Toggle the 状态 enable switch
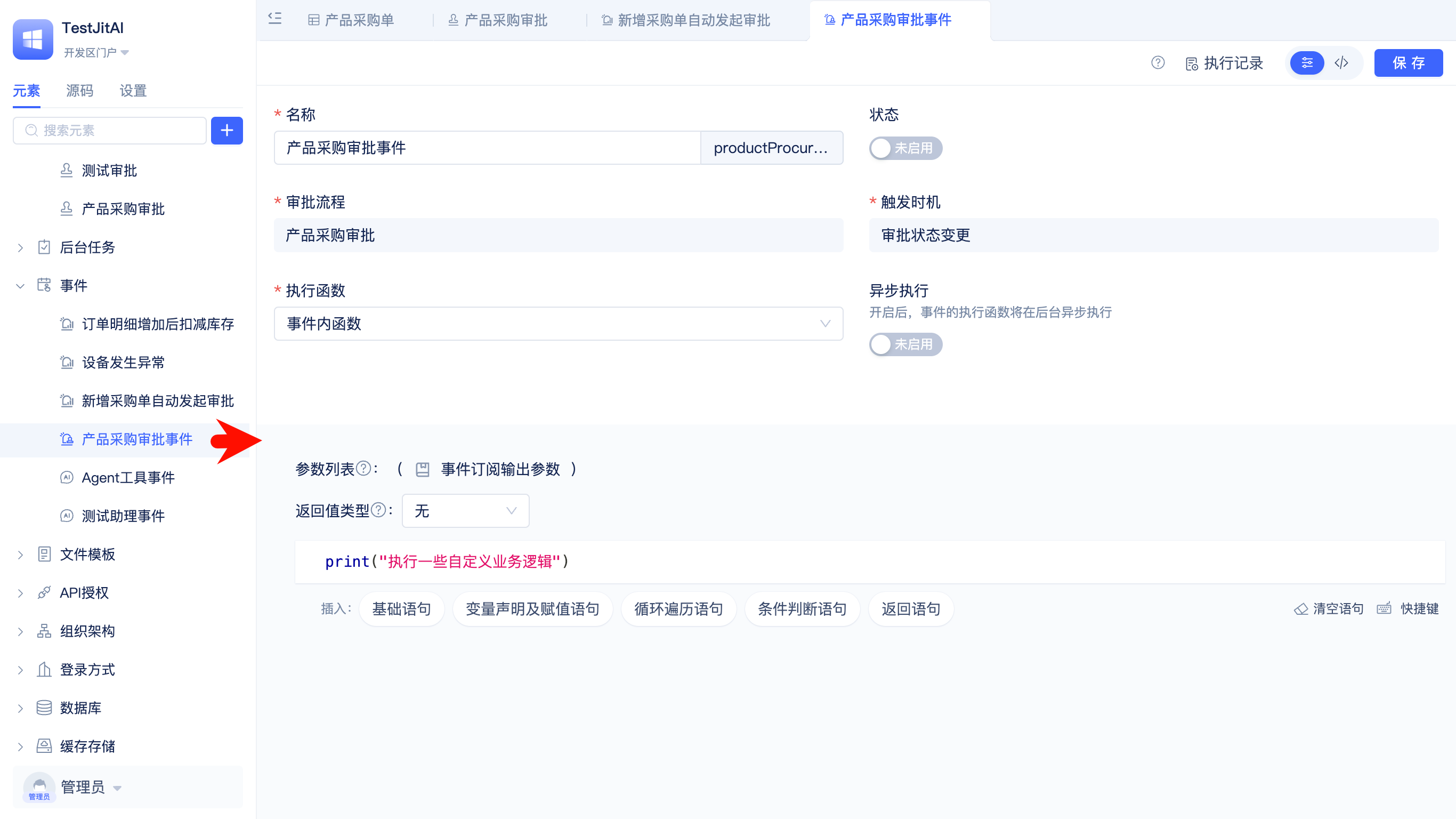The height and width of the screenshot is (819, 1456). [905, 148]
